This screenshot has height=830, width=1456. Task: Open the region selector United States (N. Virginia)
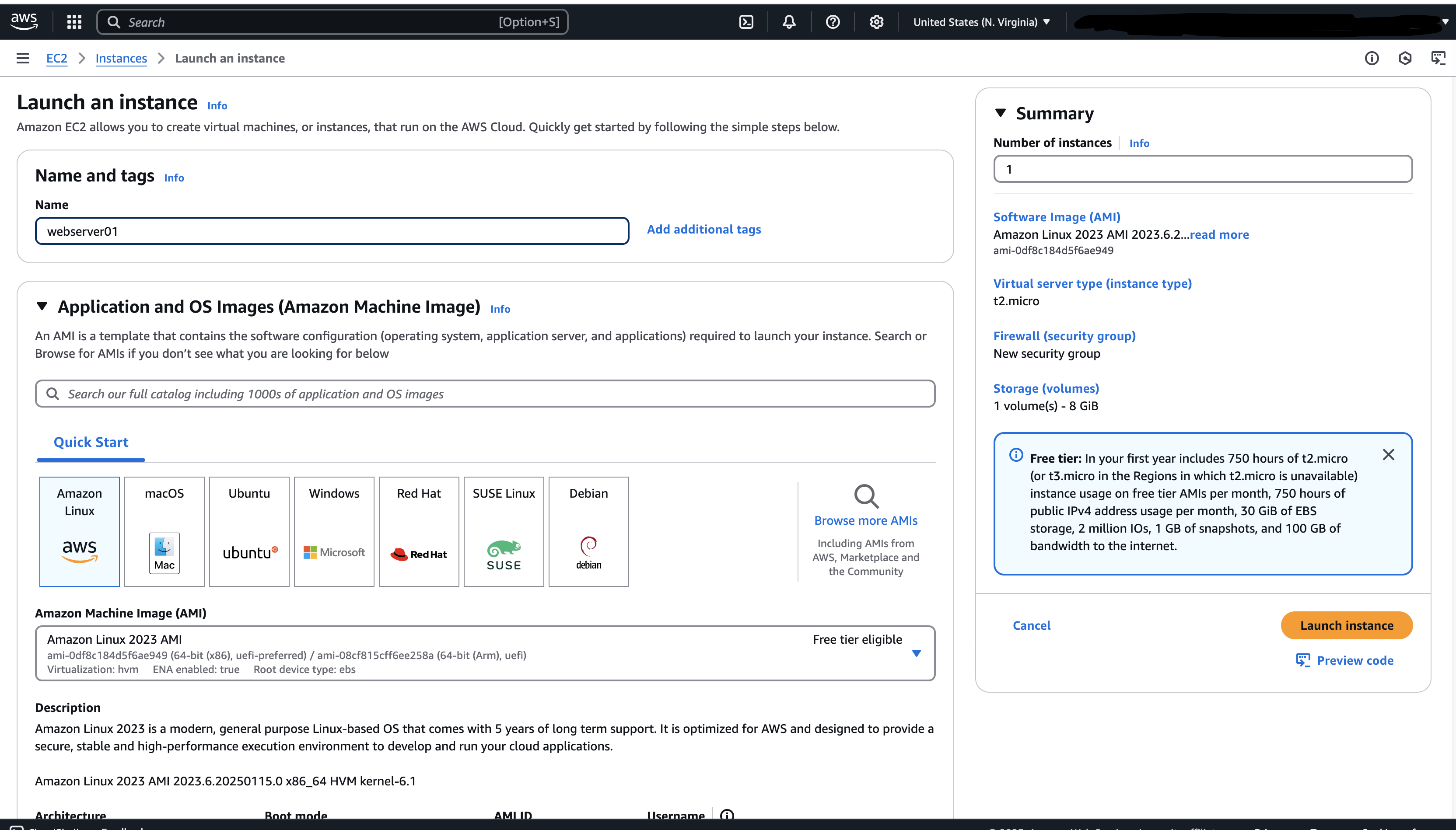[981, 22]
